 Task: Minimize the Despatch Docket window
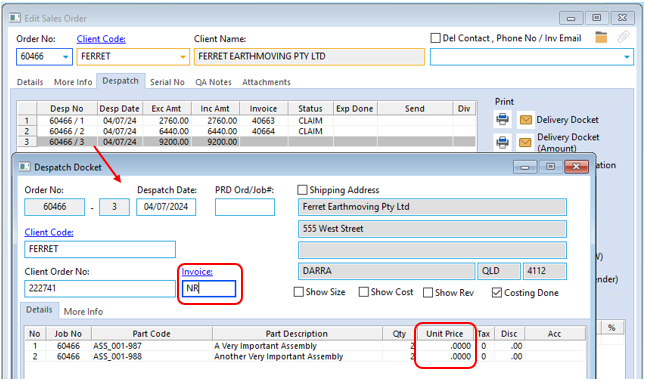(525, 167)
